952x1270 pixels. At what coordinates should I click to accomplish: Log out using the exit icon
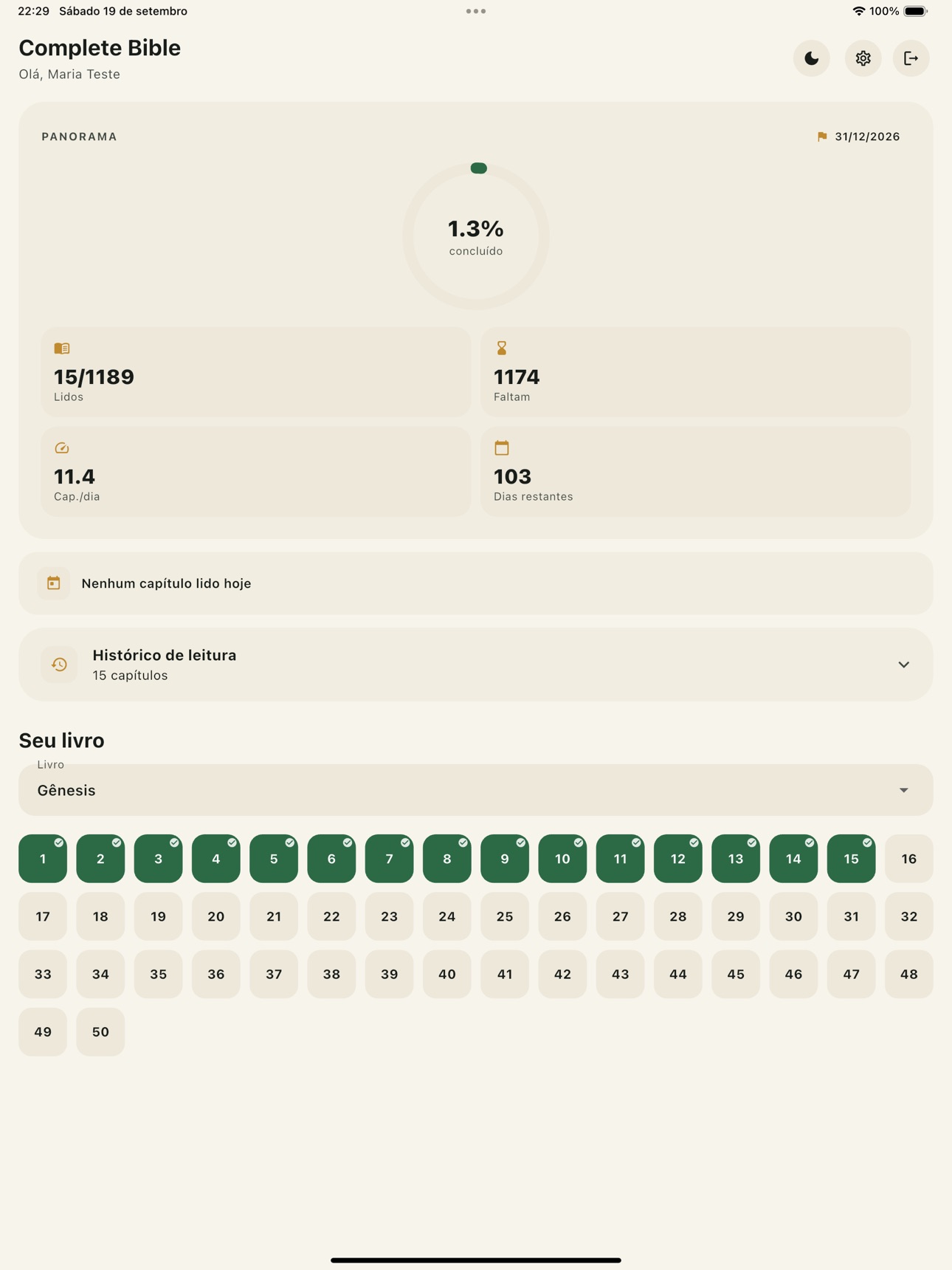(x=911, y=58)
